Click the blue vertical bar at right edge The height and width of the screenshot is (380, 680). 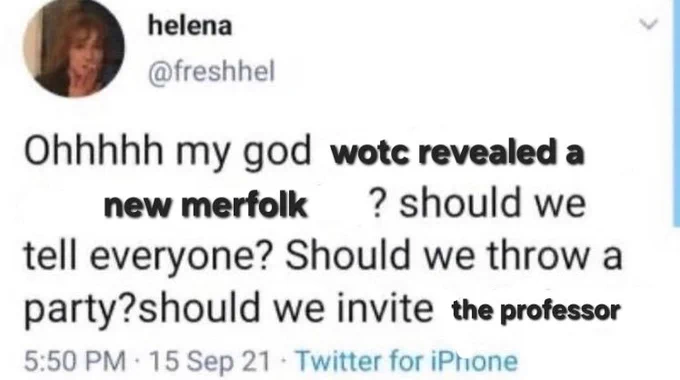tap(676, 113)
